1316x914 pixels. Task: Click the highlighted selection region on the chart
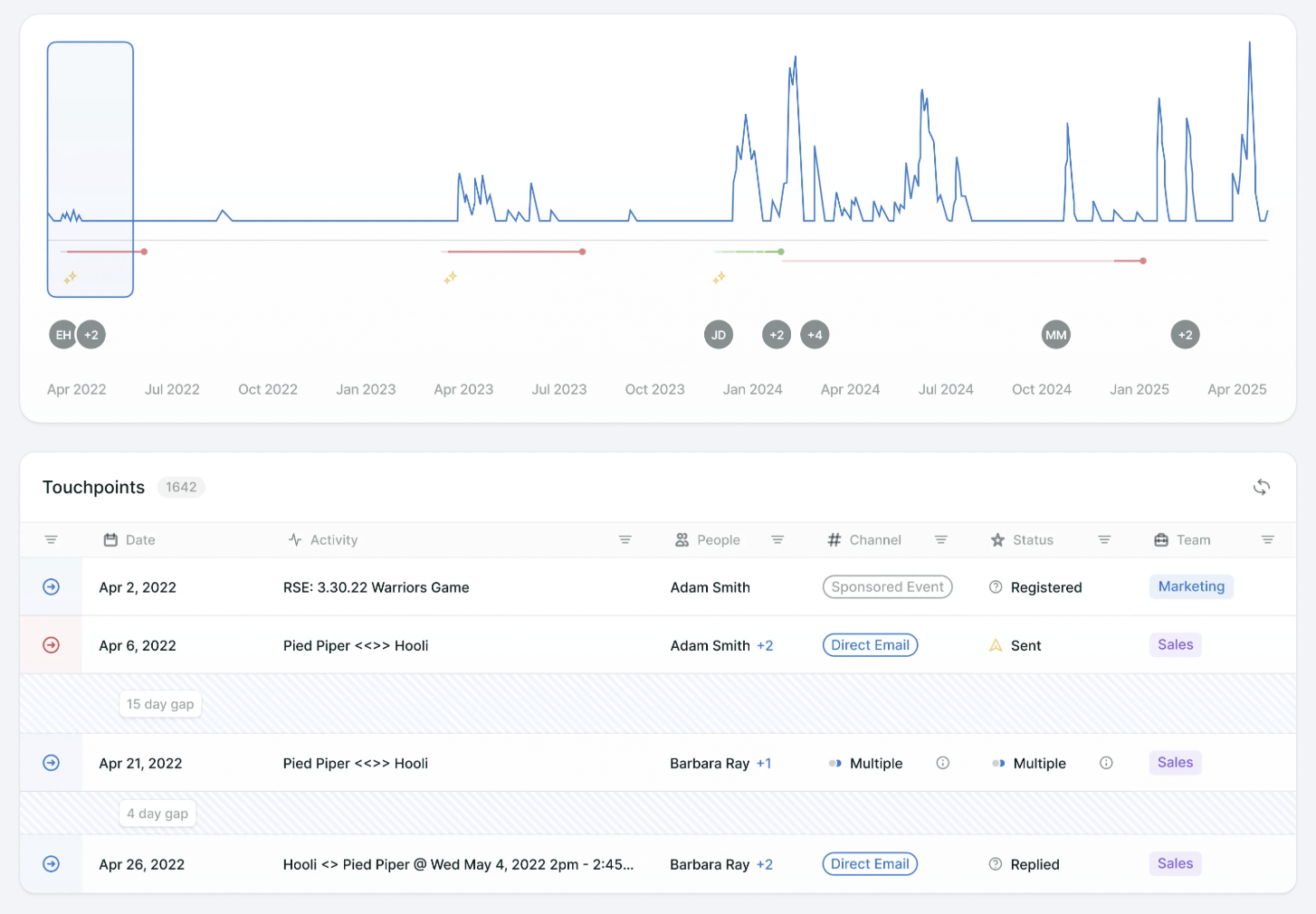pos(90,168)
